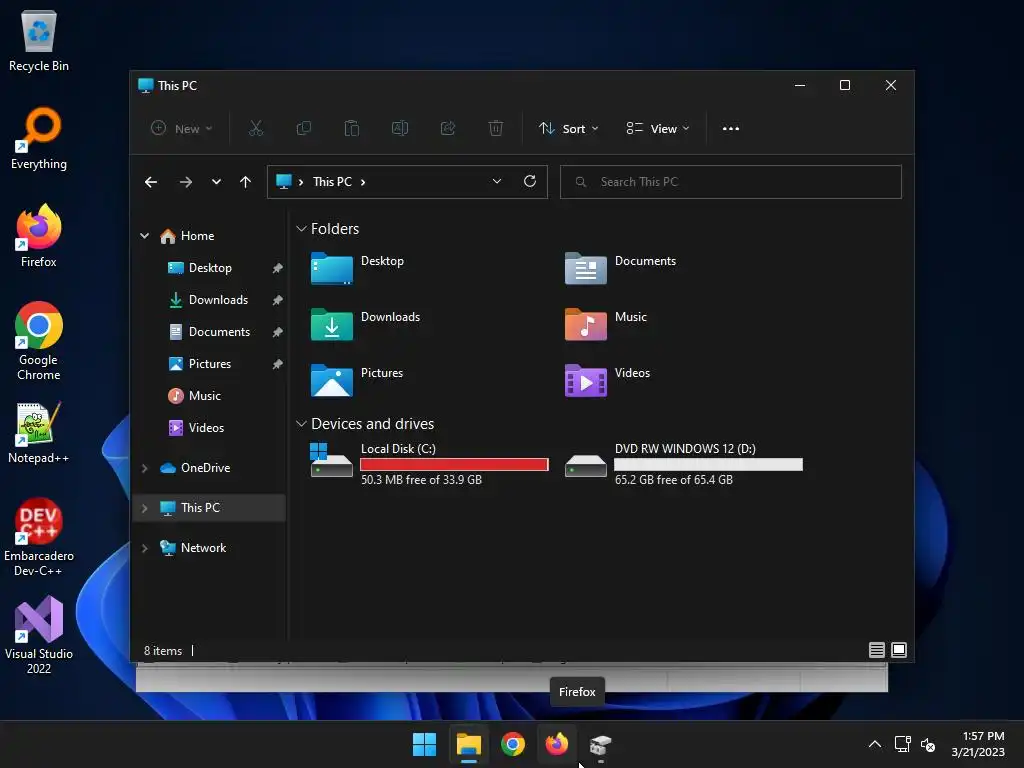Select the Embarcadero Dev-C++ desktop shortcut
Image resolution: width=1024 pixels, height=768 pixels.
point(39,537)
